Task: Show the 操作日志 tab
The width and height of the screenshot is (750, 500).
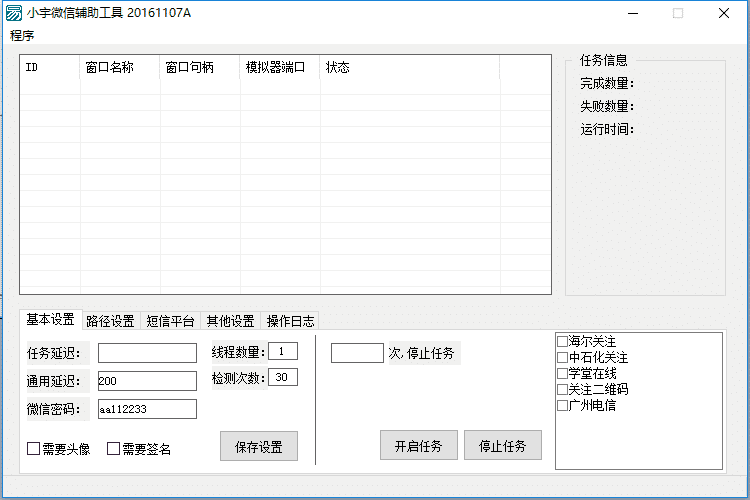Action: coord(290,321)
